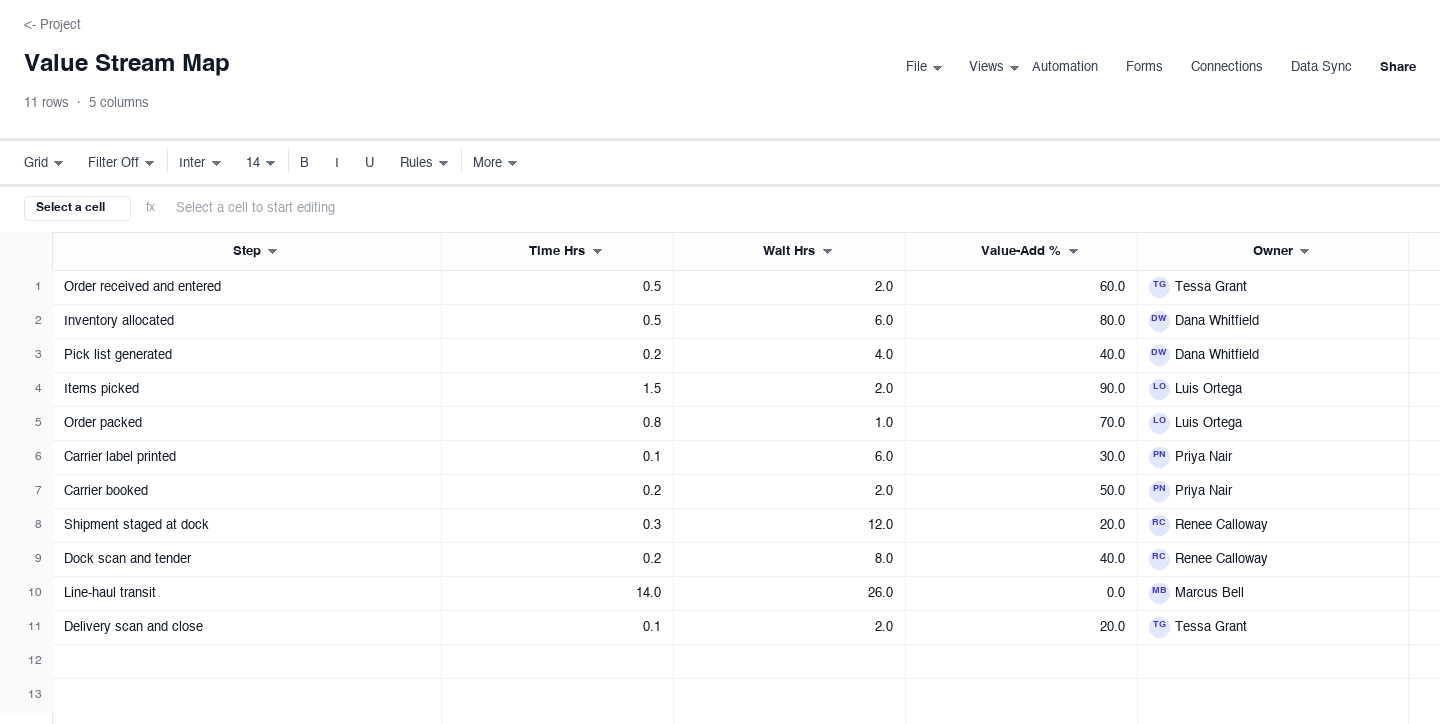Toggle underline formatting with U

370,162
